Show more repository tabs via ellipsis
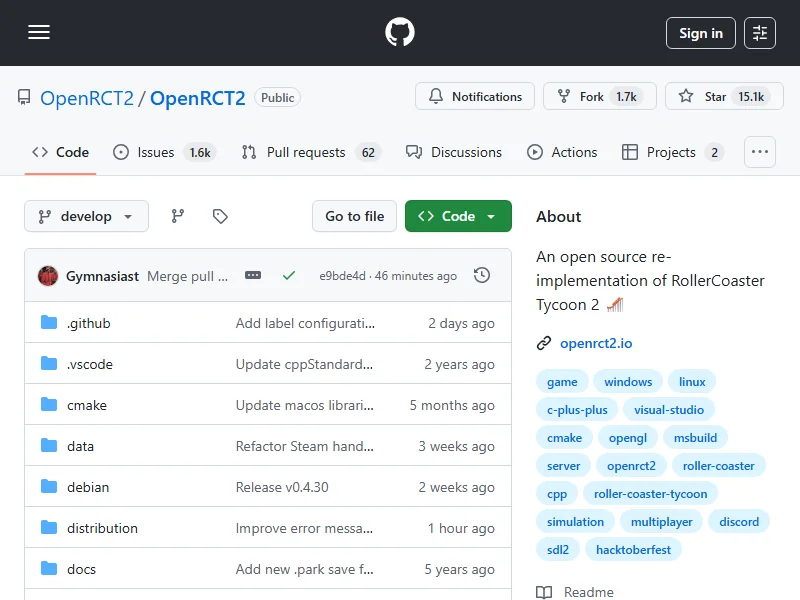The height and width of the screenshot is (600, 800). [x=760, y=152]
